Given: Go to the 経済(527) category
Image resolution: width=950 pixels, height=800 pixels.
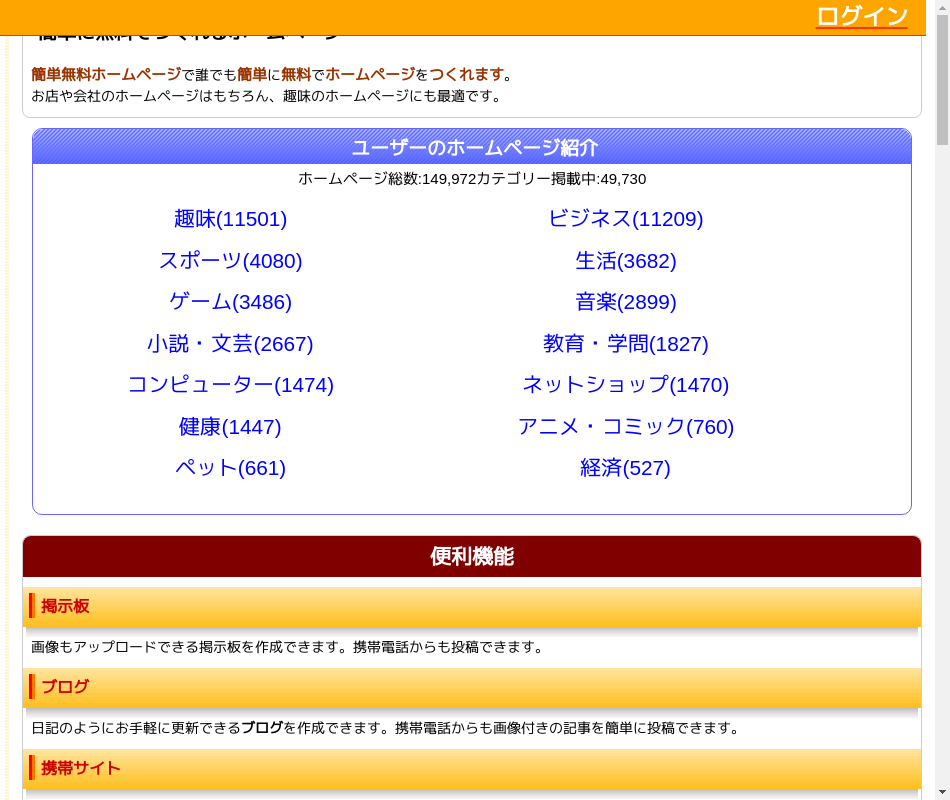Looking at the screenshot, I should tap(625, 468).
